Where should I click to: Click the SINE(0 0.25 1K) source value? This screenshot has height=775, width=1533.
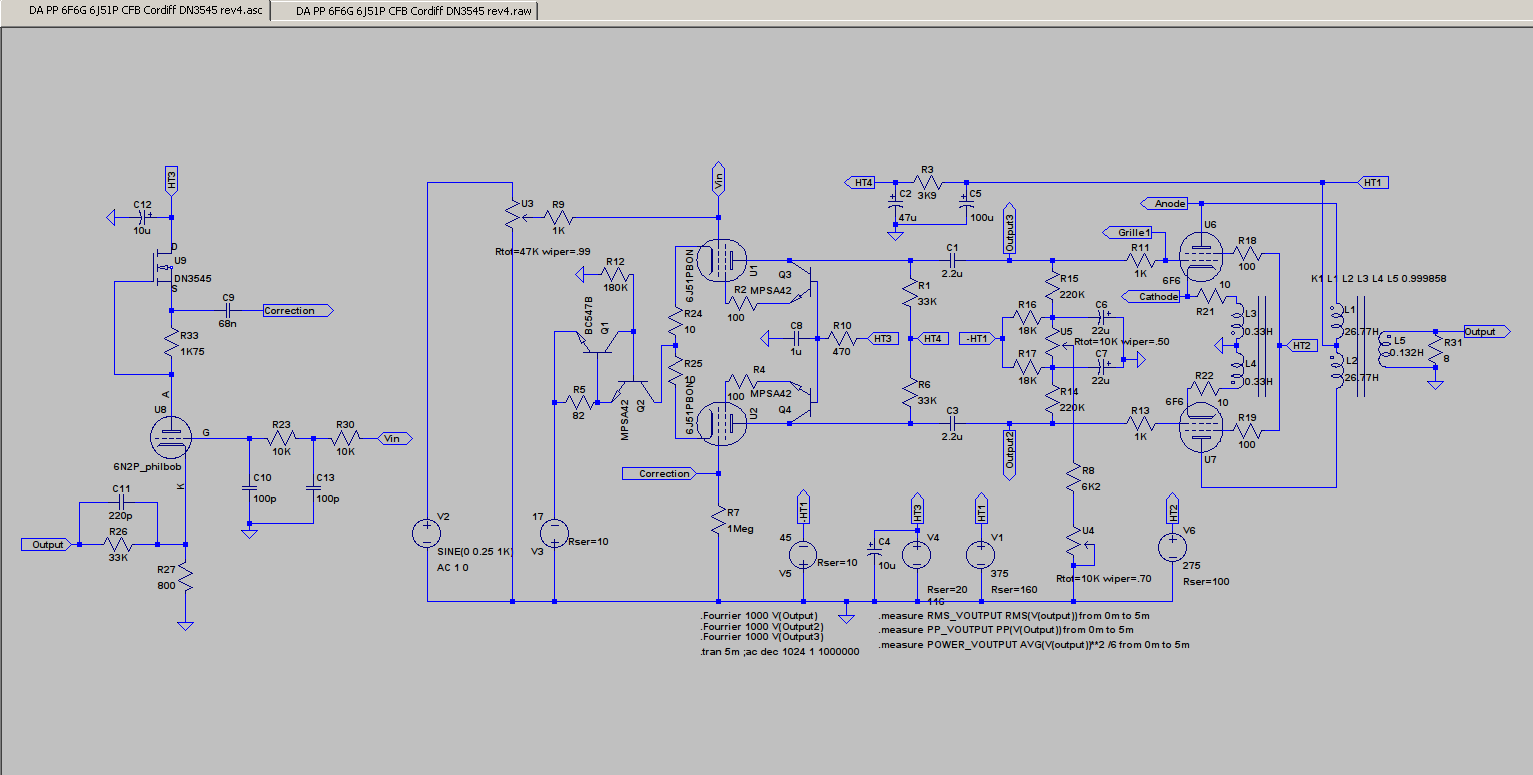473,552
